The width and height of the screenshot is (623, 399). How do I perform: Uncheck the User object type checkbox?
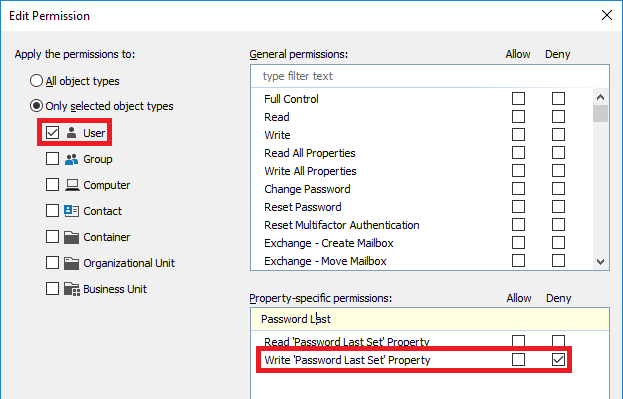pyautogui.click(x=52, y=132)
